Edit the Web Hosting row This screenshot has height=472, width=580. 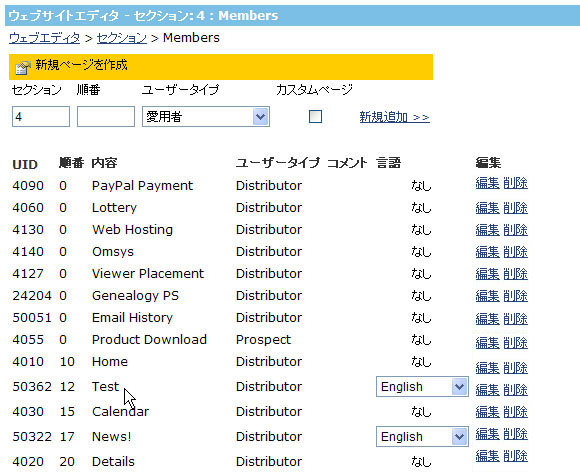click(x=487, y=230)
